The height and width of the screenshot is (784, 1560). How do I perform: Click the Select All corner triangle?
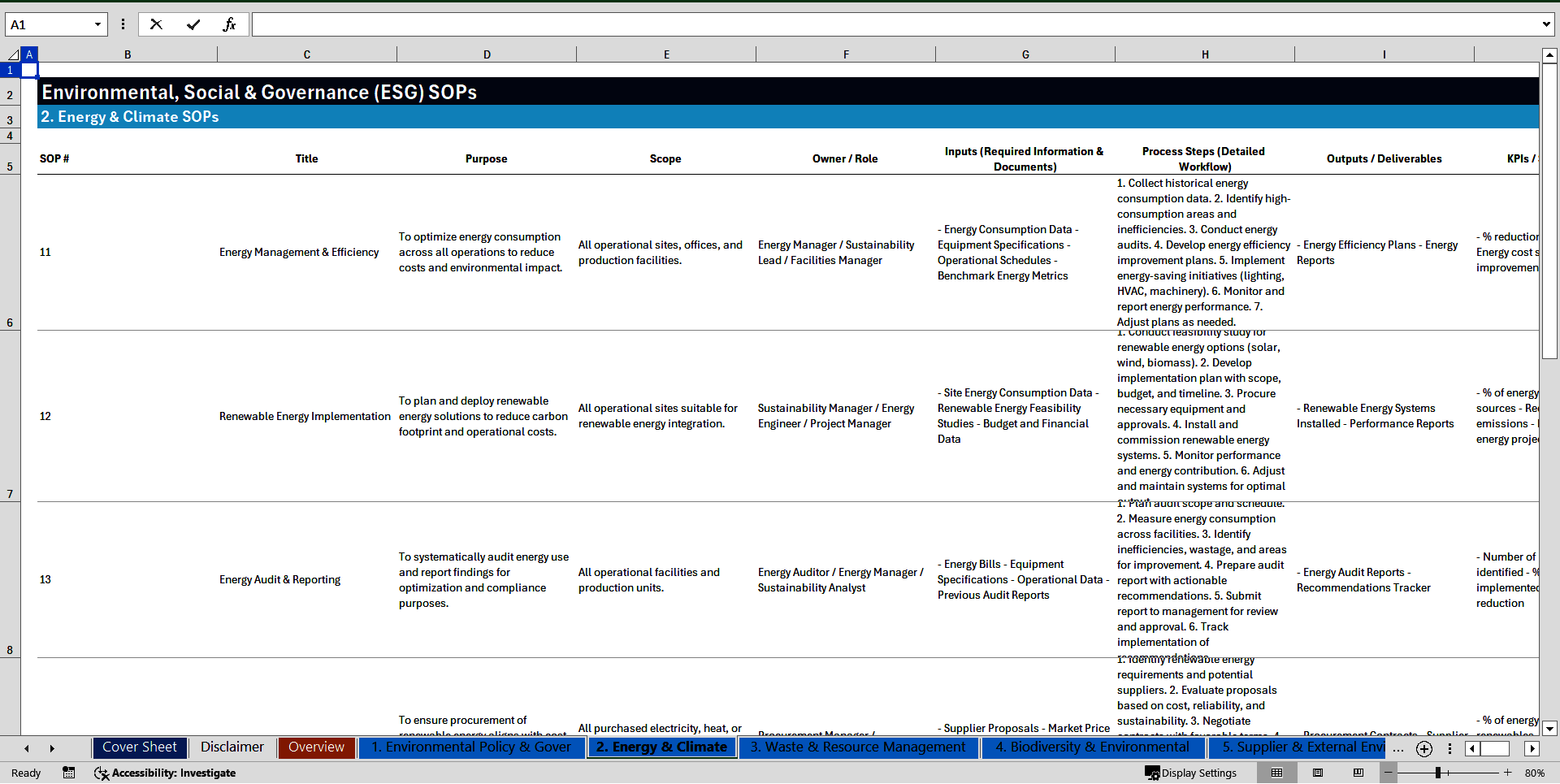click(x=12, y=54)
